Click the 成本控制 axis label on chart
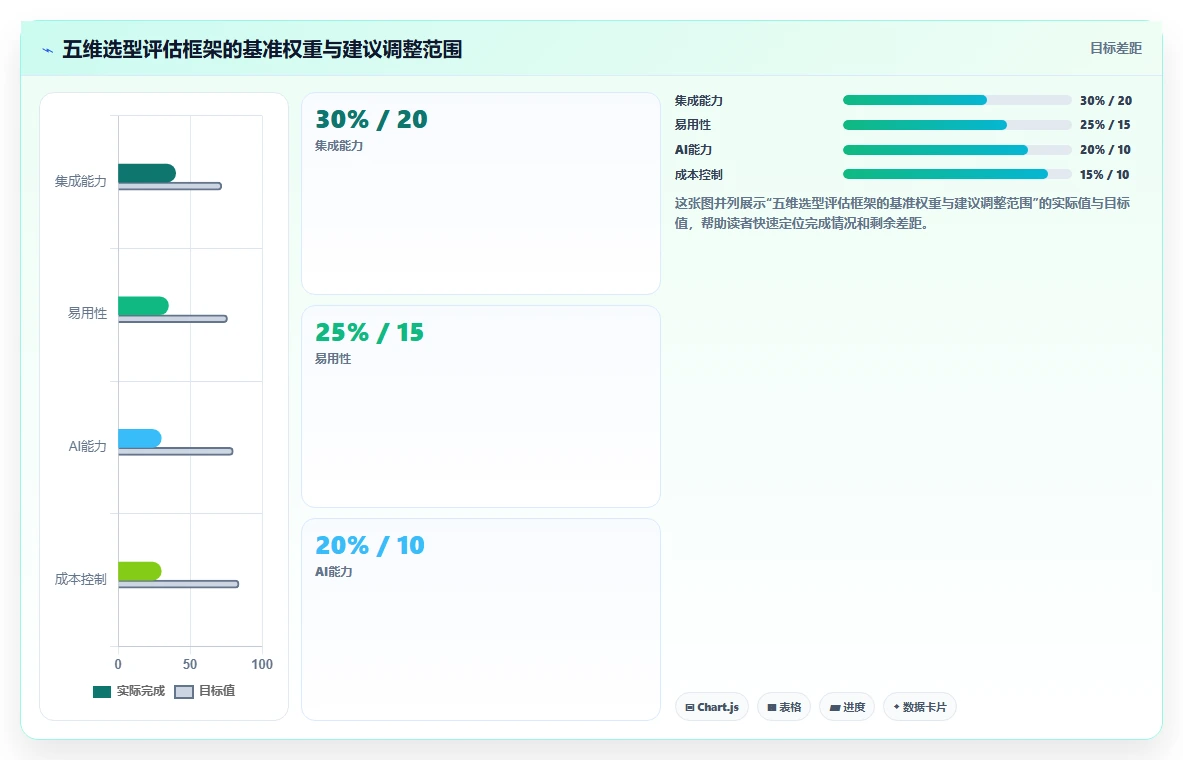The height and width of the screenshot is (760, 1183). tap(81, 579)
